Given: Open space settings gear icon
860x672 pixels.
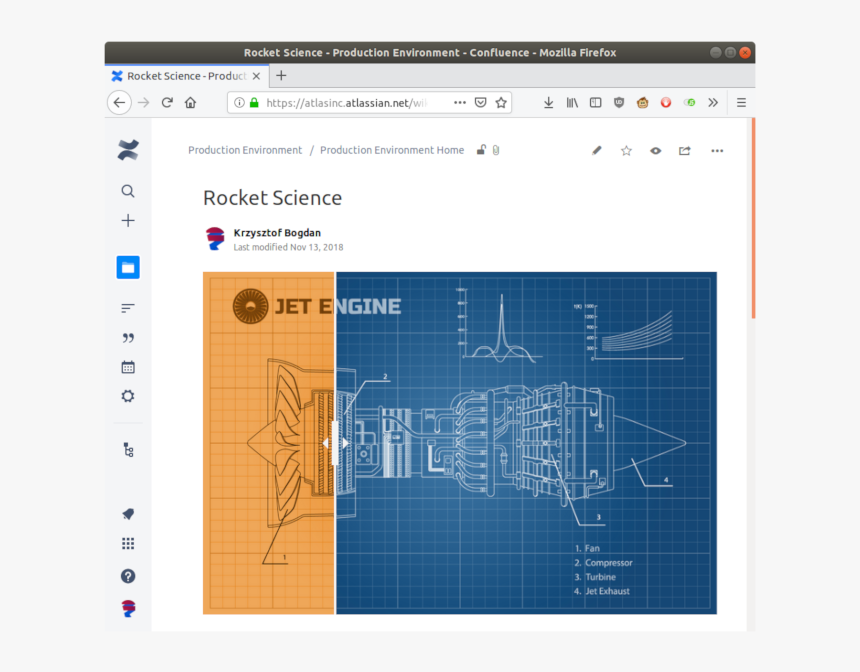Looking at the screenshot, I should click(128, 396).
